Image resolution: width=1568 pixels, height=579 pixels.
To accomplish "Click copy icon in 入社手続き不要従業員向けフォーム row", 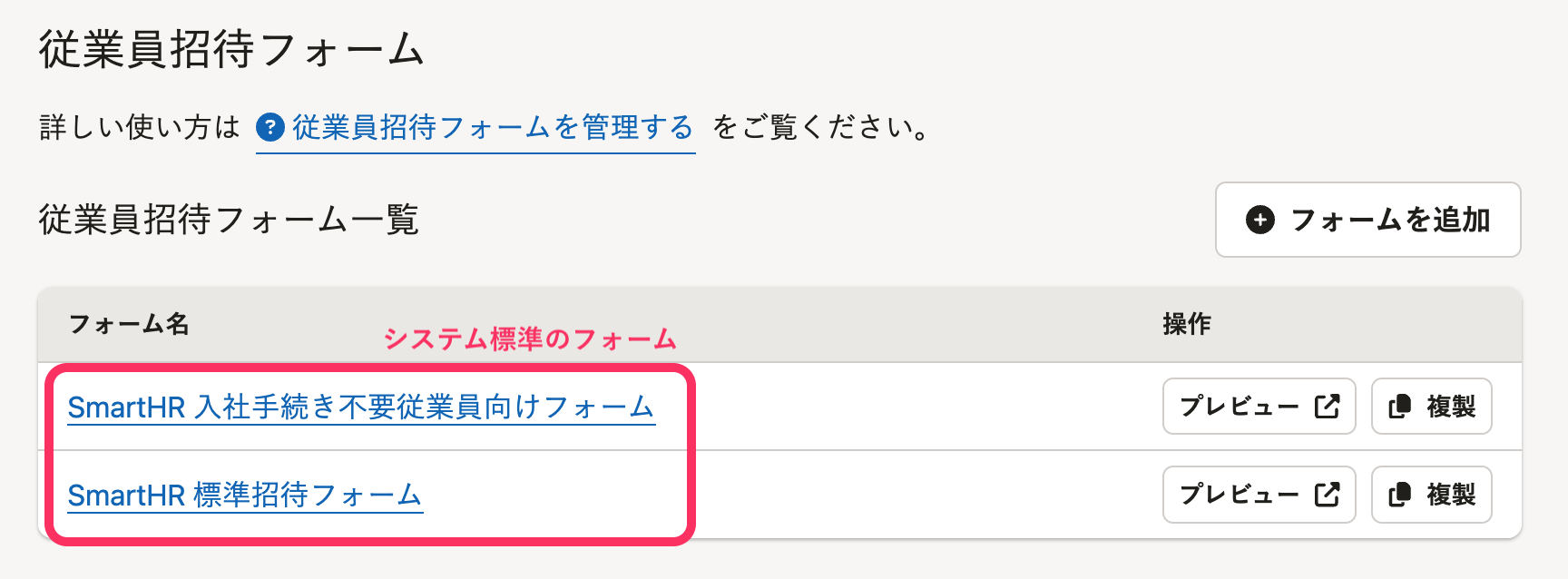I will click(1399, 407).
